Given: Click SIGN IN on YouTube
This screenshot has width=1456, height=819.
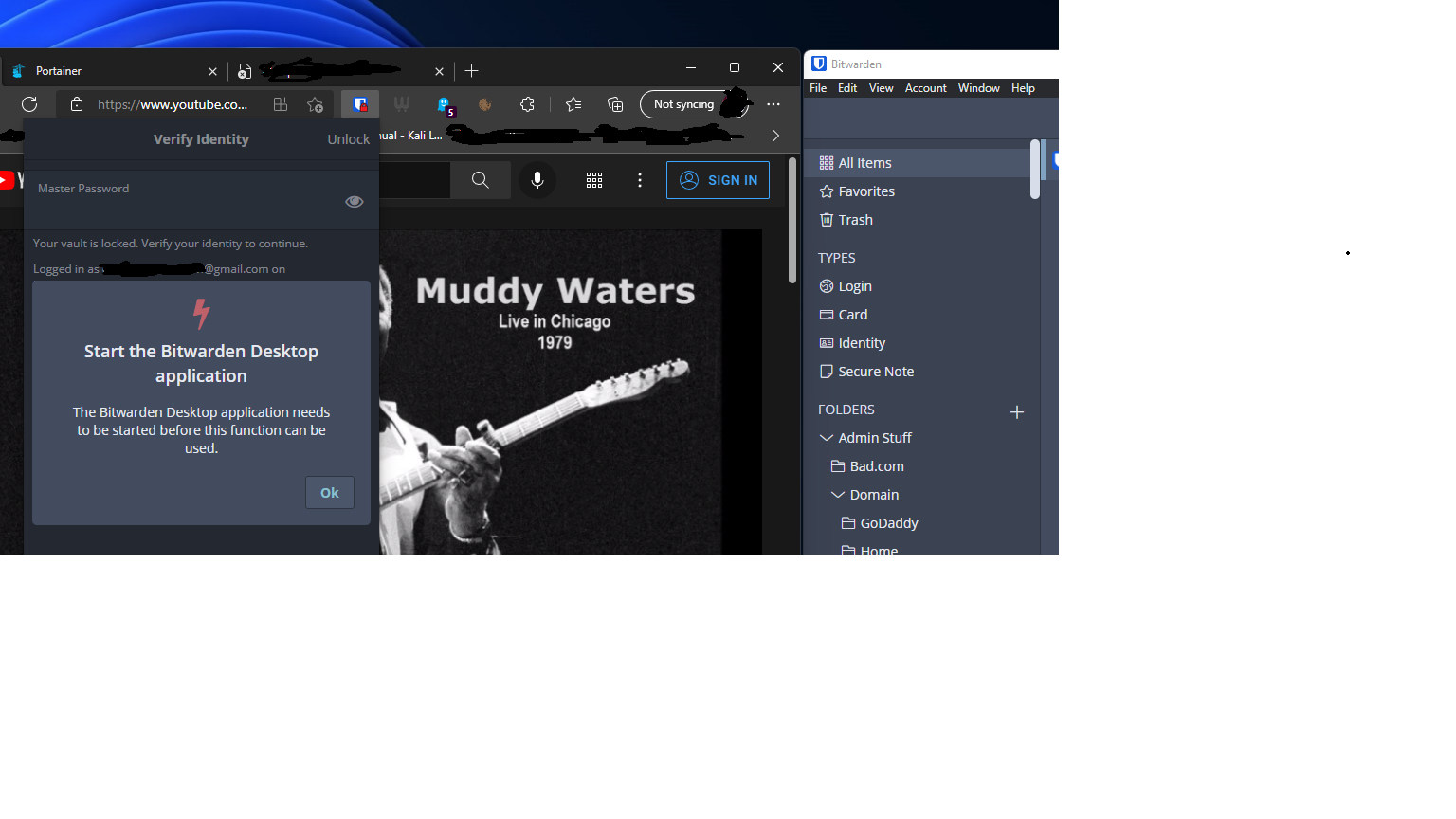Looking at the screenshot, I should point(718,179).
